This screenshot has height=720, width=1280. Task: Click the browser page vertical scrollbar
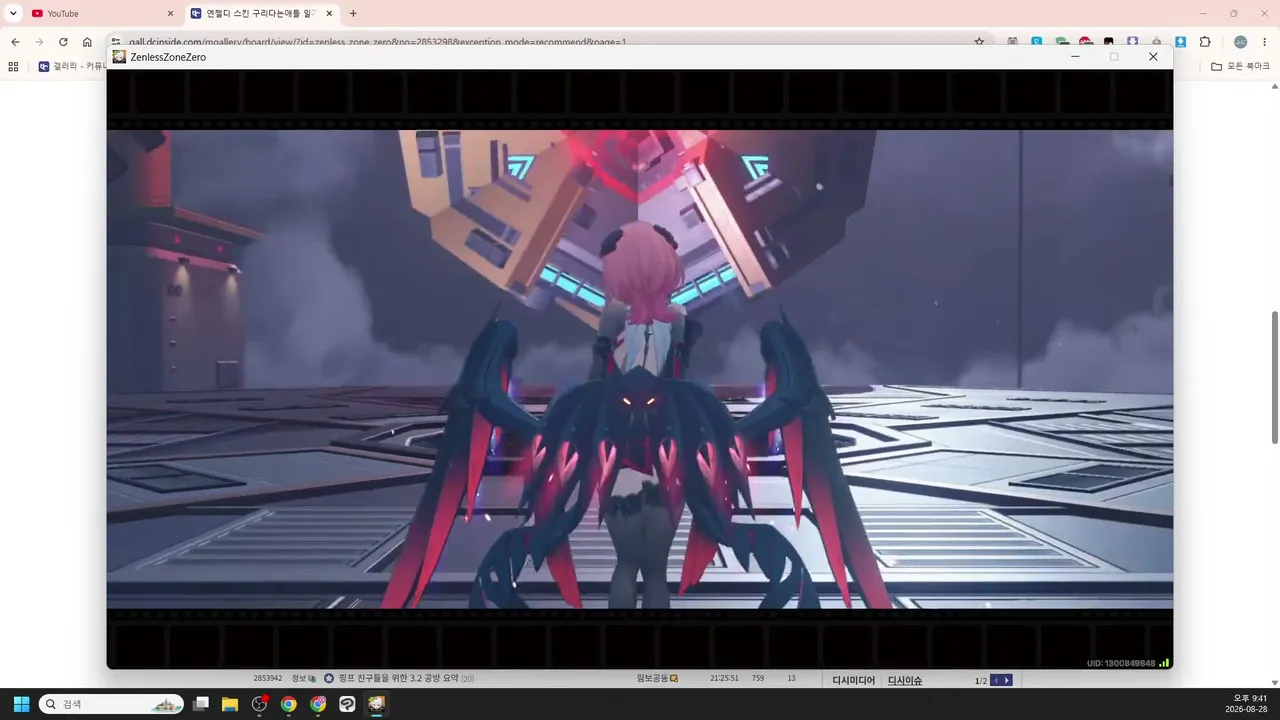point(1274,377)
